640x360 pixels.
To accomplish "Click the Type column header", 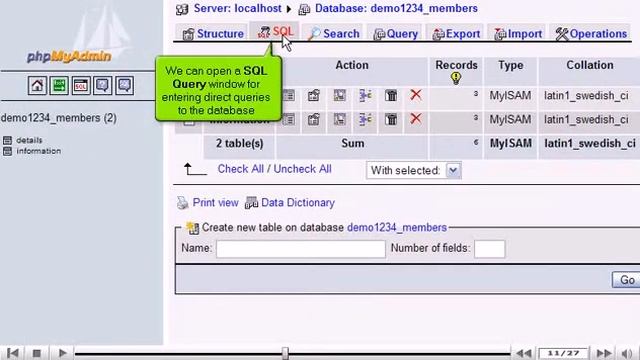I will click(510, 65).
